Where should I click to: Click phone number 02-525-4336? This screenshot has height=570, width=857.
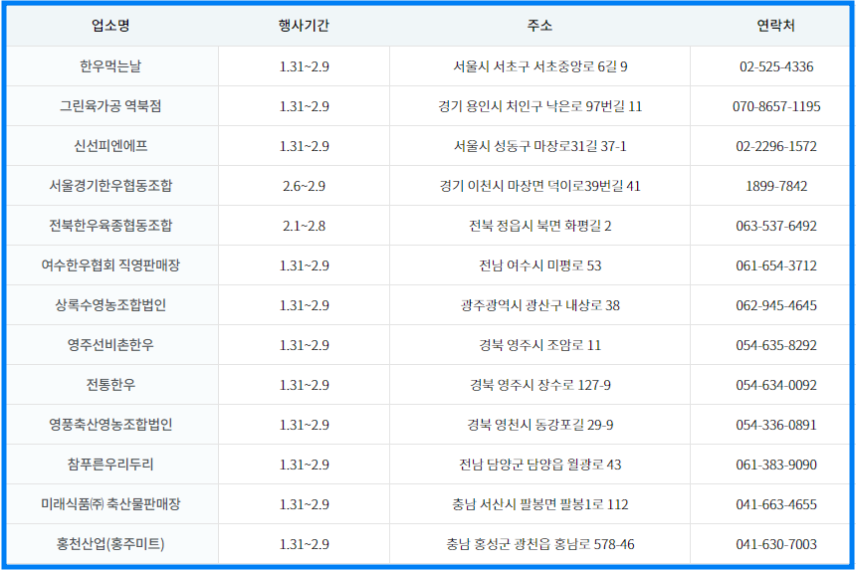click(776, 67)
